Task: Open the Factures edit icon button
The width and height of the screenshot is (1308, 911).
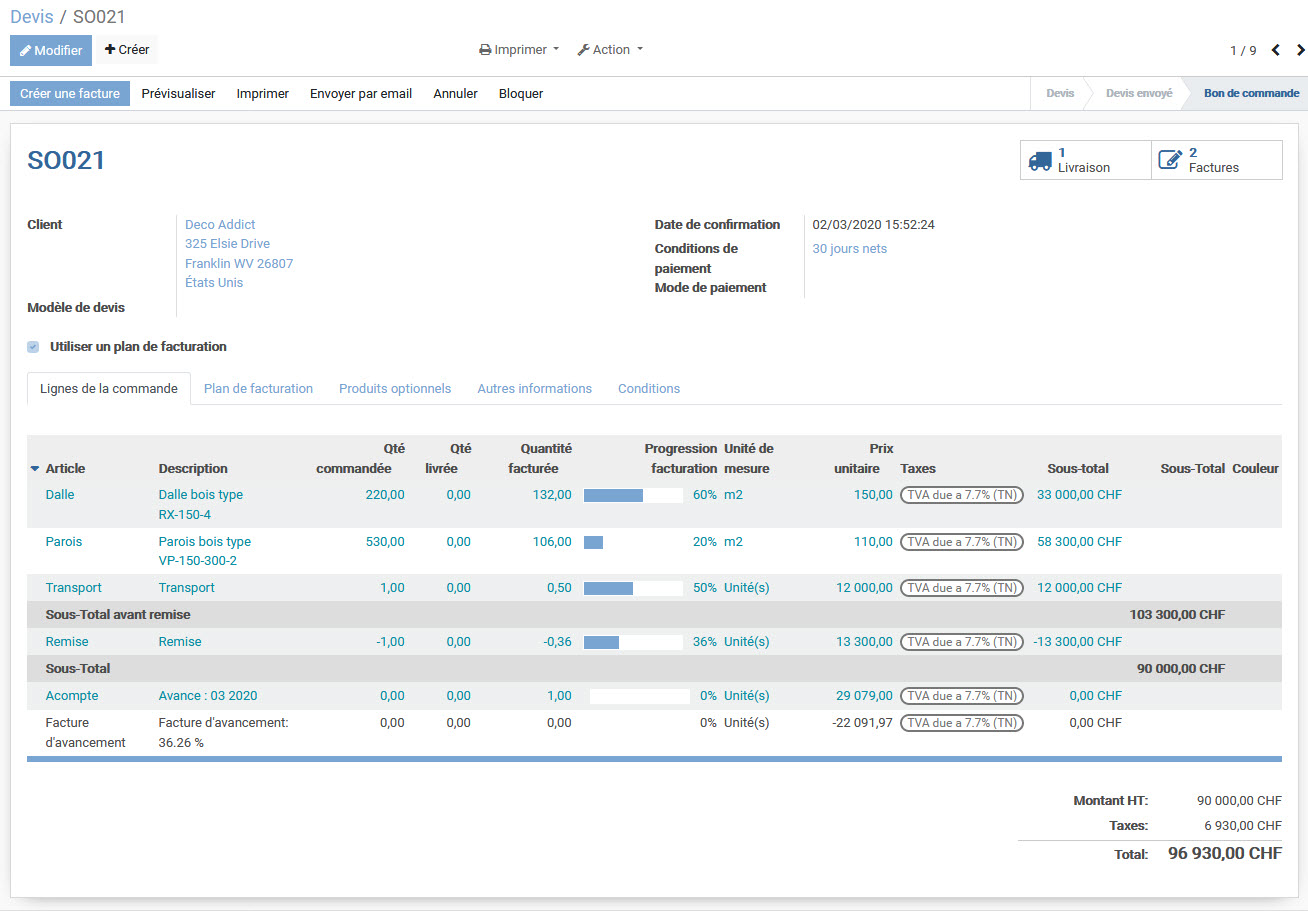Action: [x=1169, y=160]
